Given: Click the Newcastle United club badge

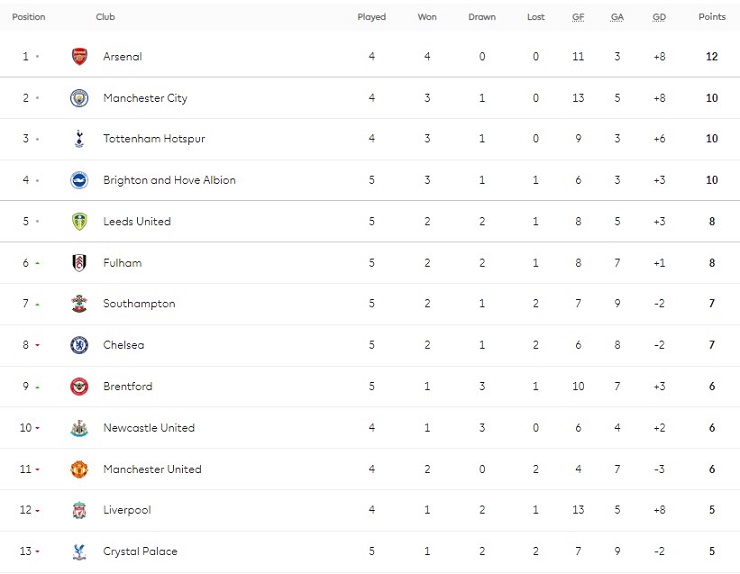Looking at the screenshot, I should click(79, 428).
